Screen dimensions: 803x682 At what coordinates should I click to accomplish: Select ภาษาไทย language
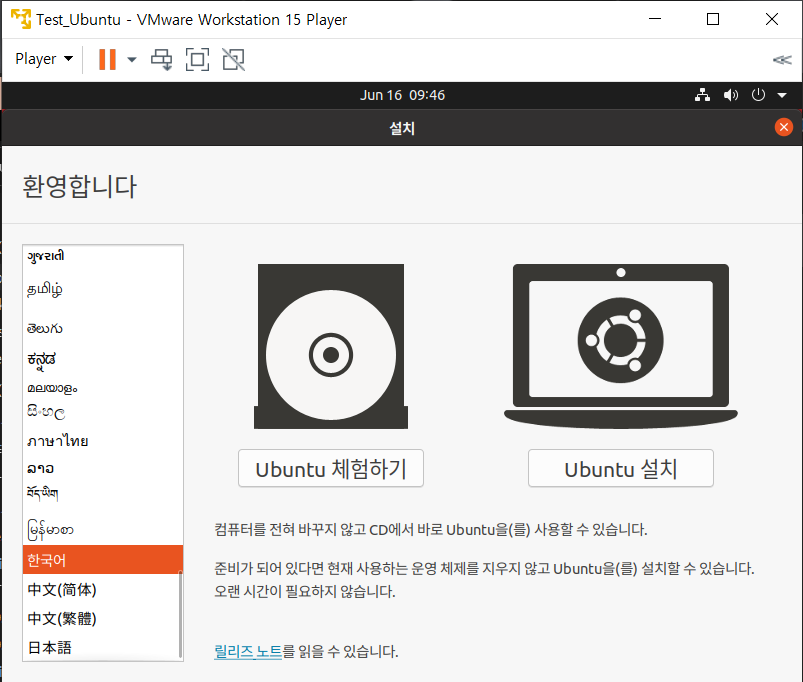point(103,441)
